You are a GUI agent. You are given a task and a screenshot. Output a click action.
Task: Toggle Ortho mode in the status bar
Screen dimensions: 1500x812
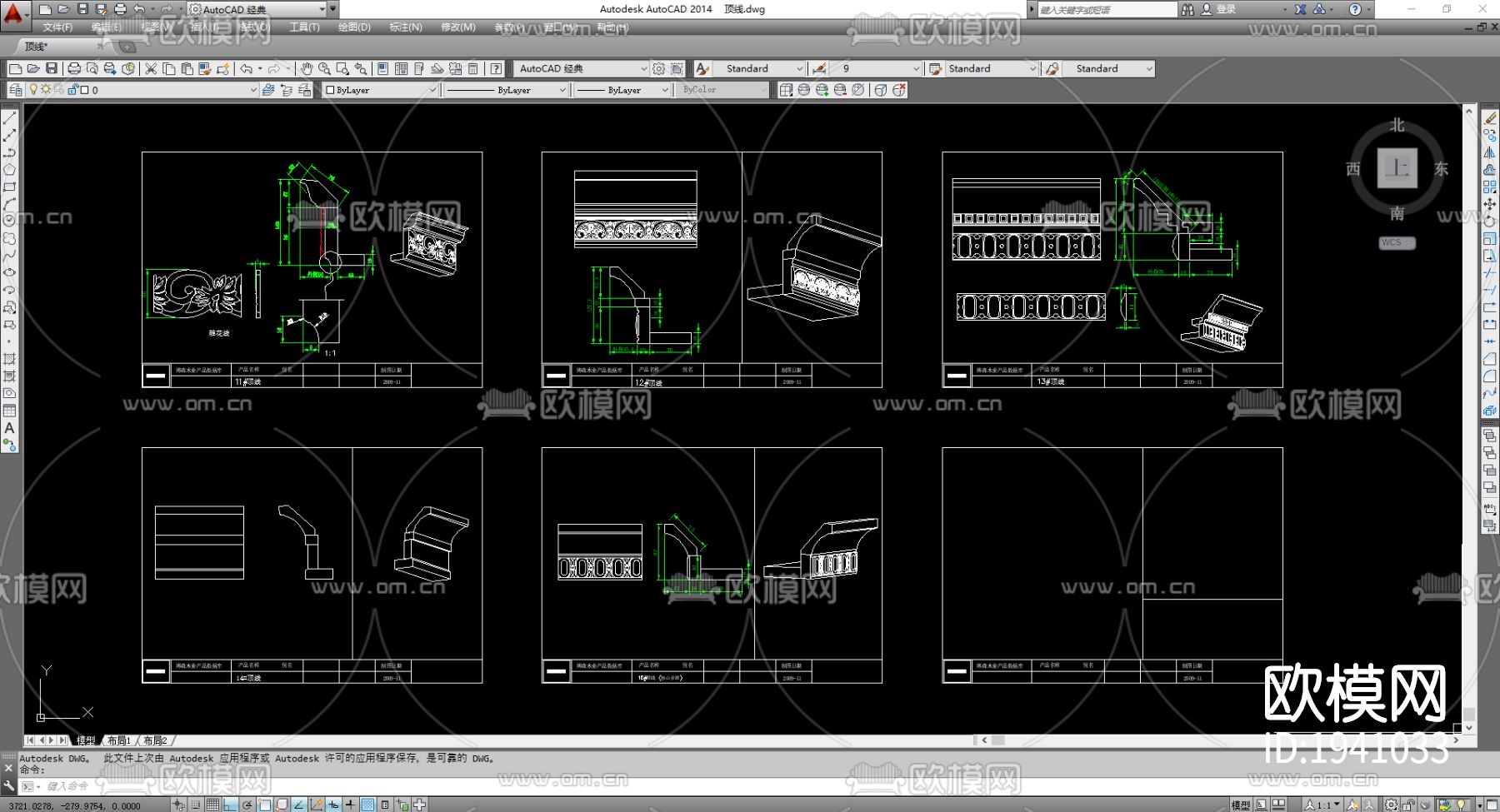pyautogui.click(x=230, y=805)
